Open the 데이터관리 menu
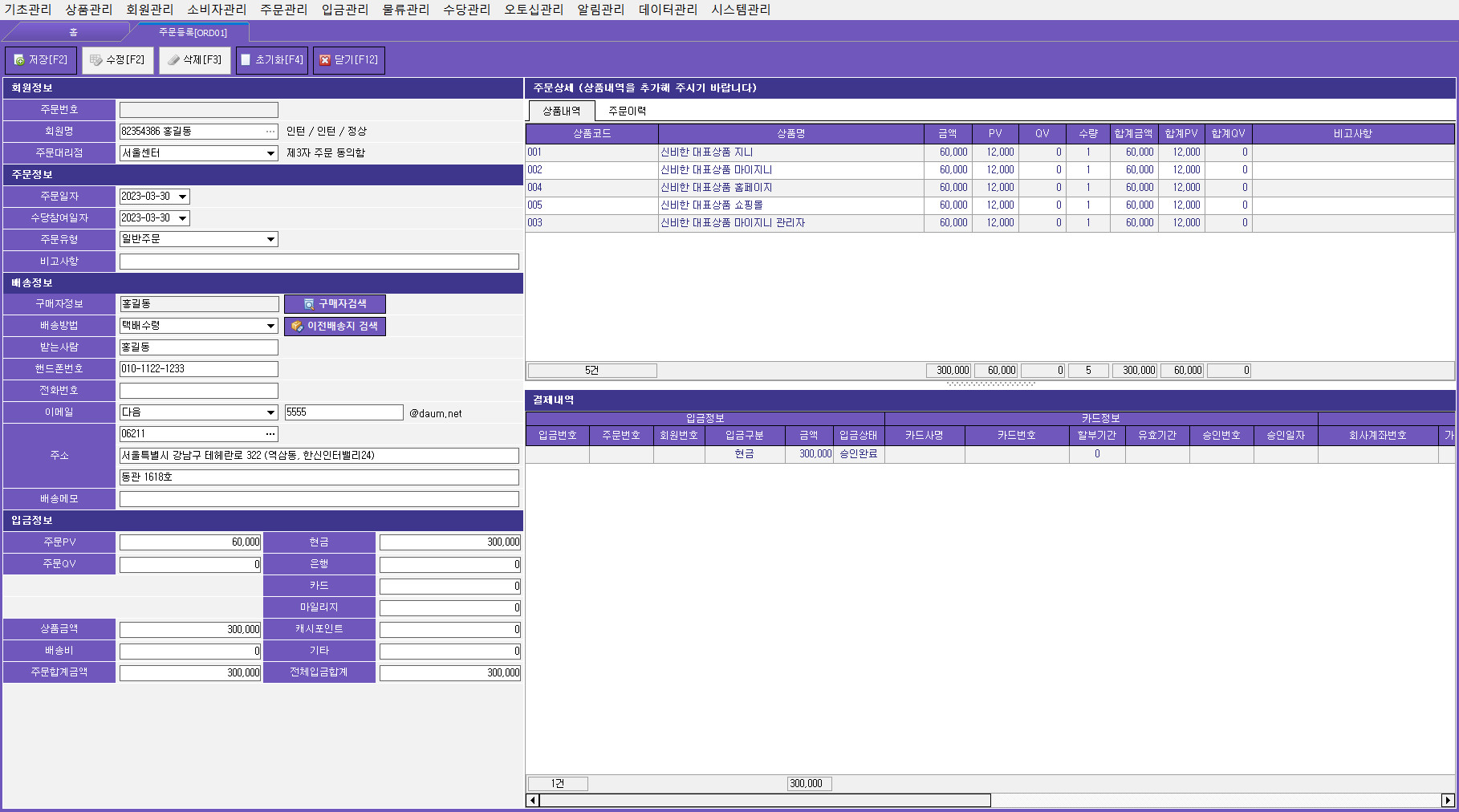The image size is (1459, 812). pos(668,10)
